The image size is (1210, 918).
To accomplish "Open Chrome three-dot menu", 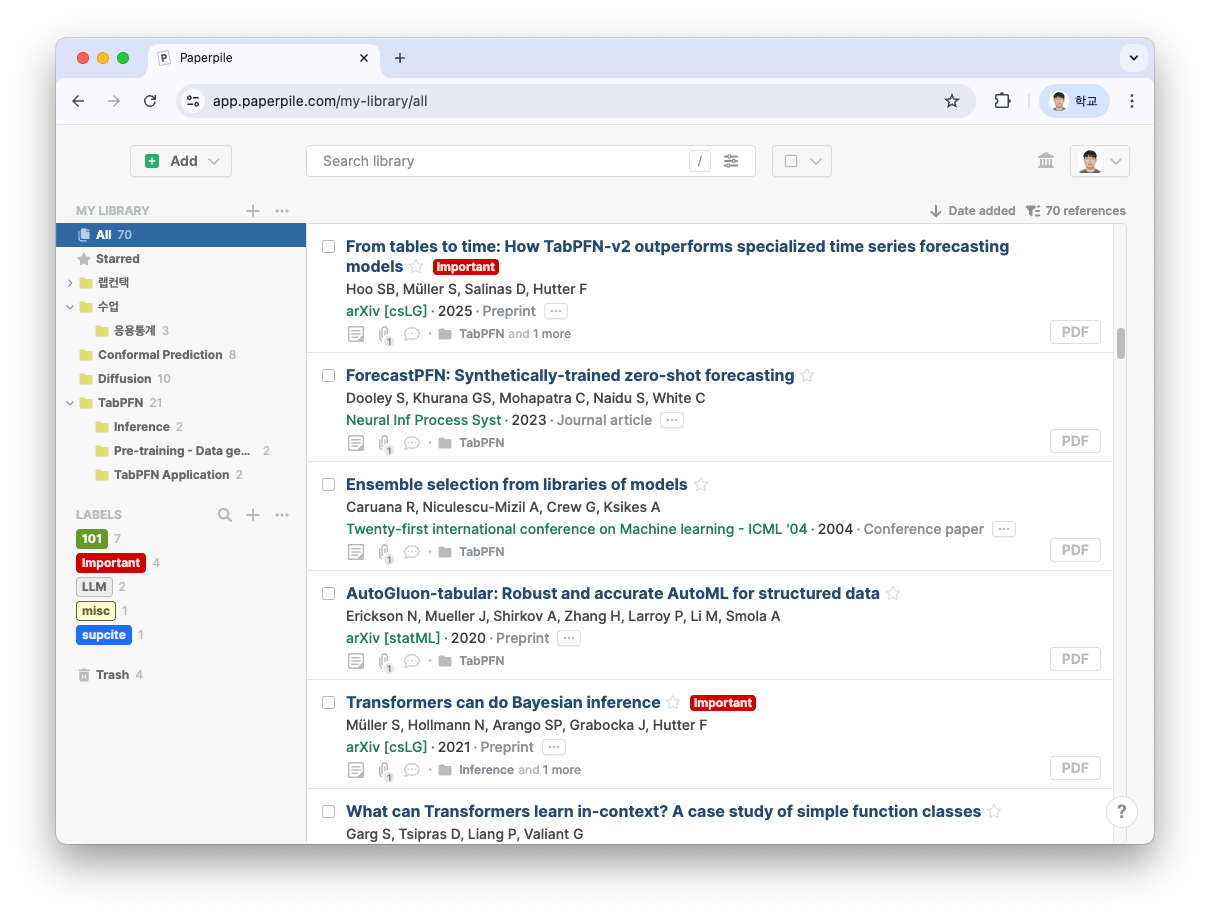I will pyautogui.click(x=1132, y=101).
